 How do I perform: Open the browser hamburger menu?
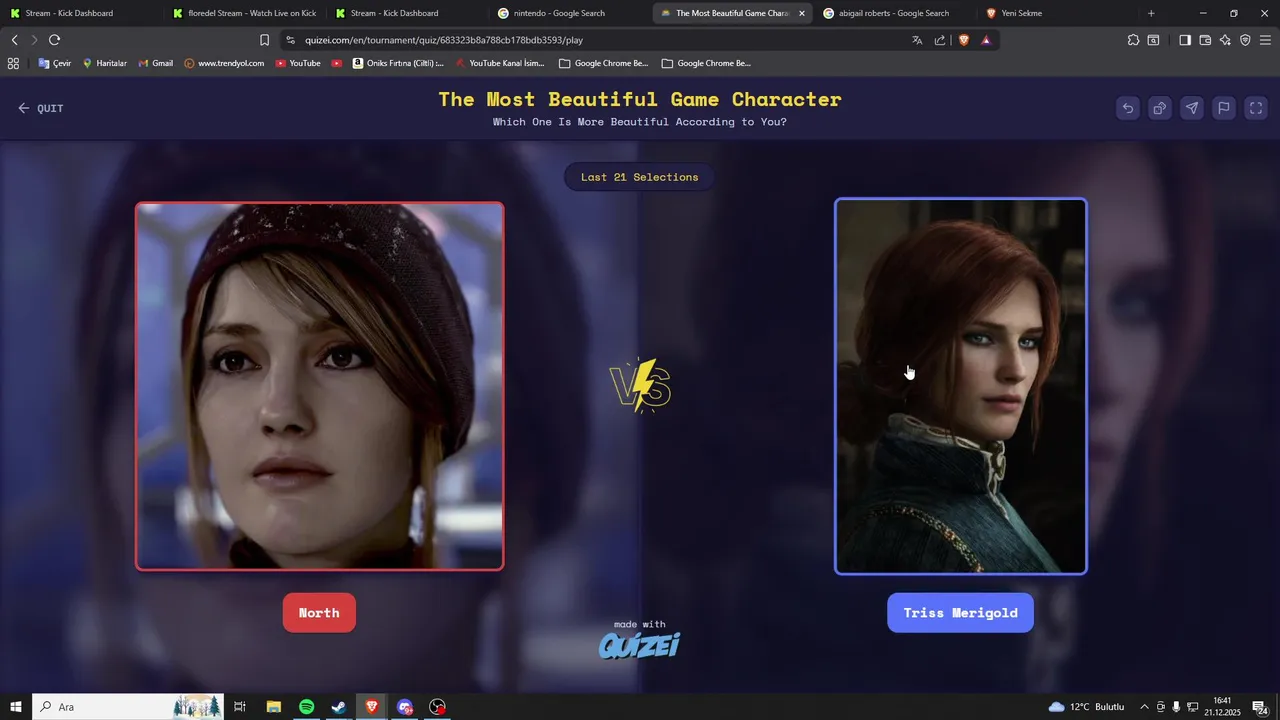(x=1265, y=40)
